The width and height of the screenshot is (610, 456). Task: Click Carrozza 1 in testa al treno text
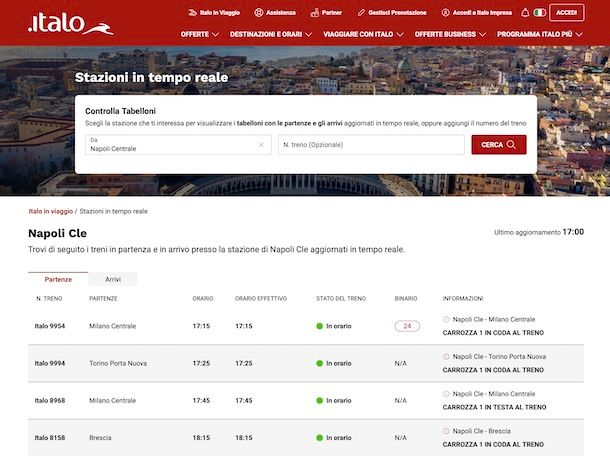[494, 407]
